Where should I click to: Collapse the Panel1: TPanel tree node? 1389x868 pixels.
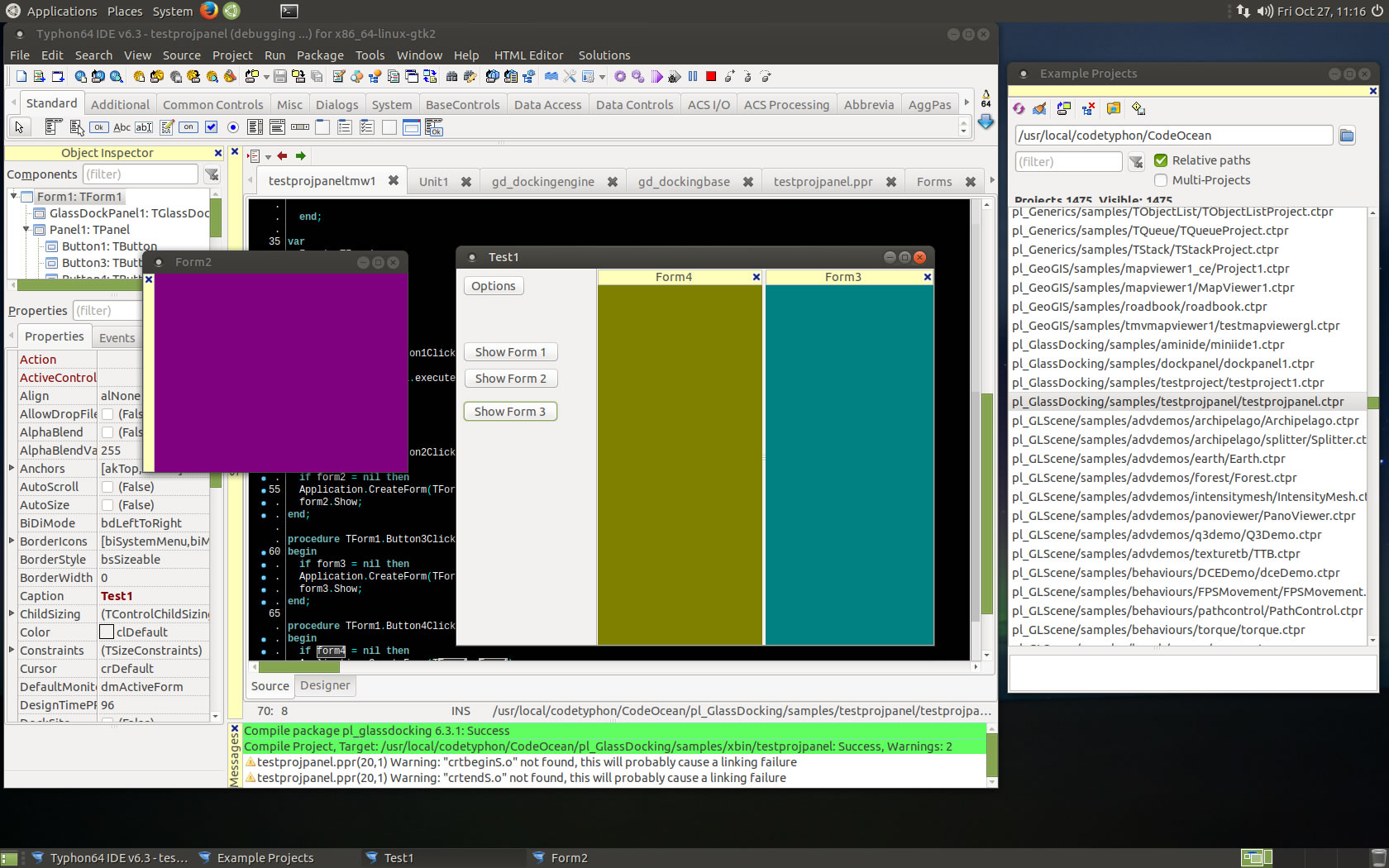[26, 230]
